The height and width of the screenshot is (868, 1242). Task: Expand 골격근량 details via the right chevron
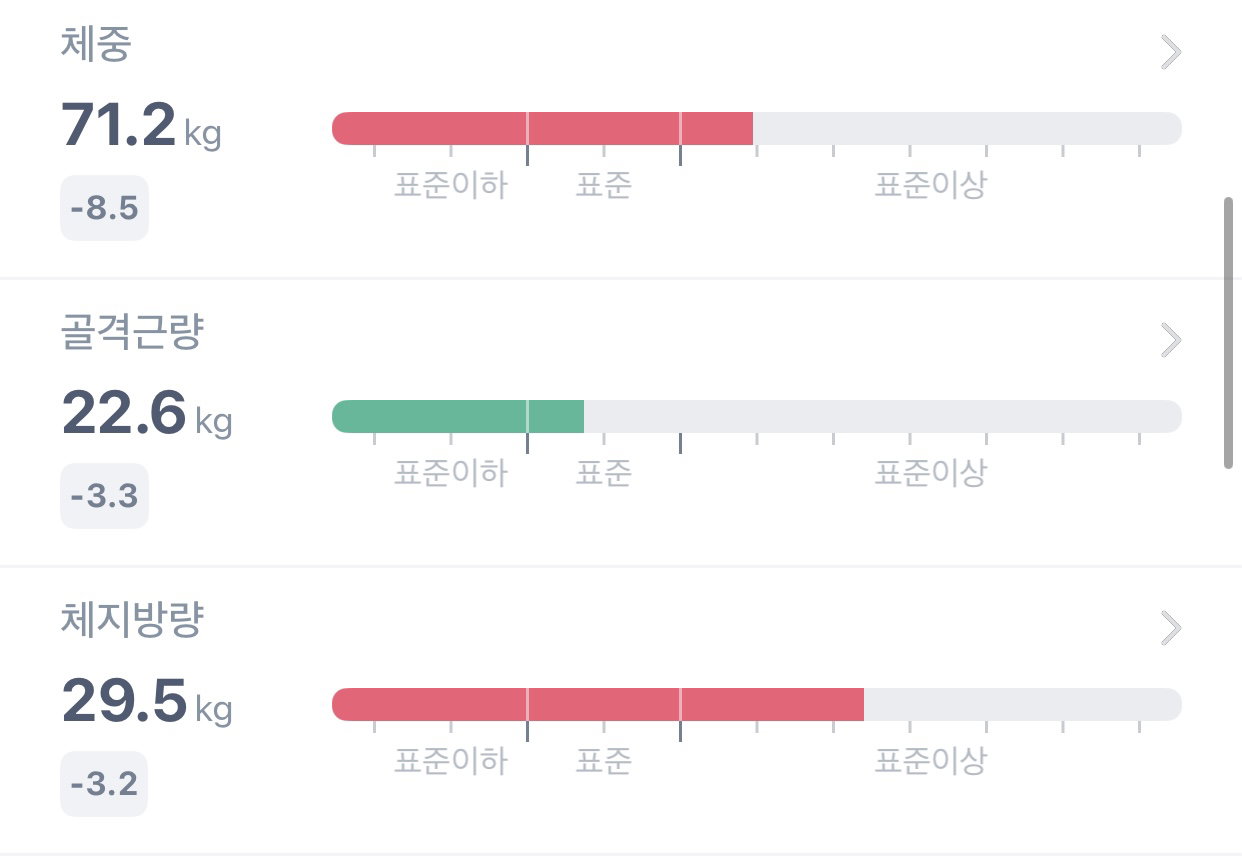[x=1171, y=340]
